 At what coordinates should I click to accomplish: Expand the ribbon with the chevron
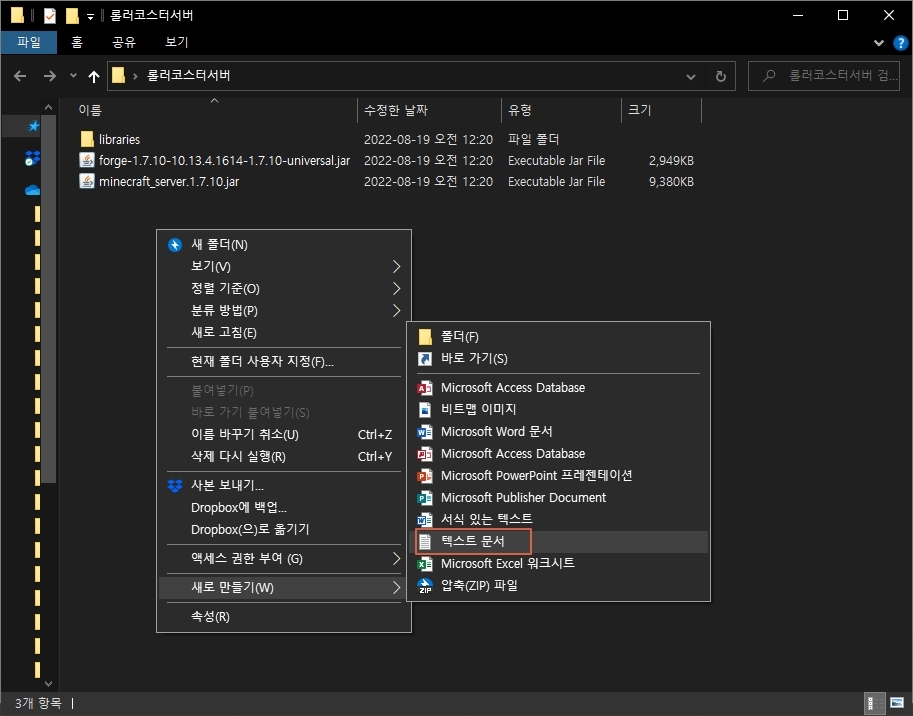tap(877, 43)
